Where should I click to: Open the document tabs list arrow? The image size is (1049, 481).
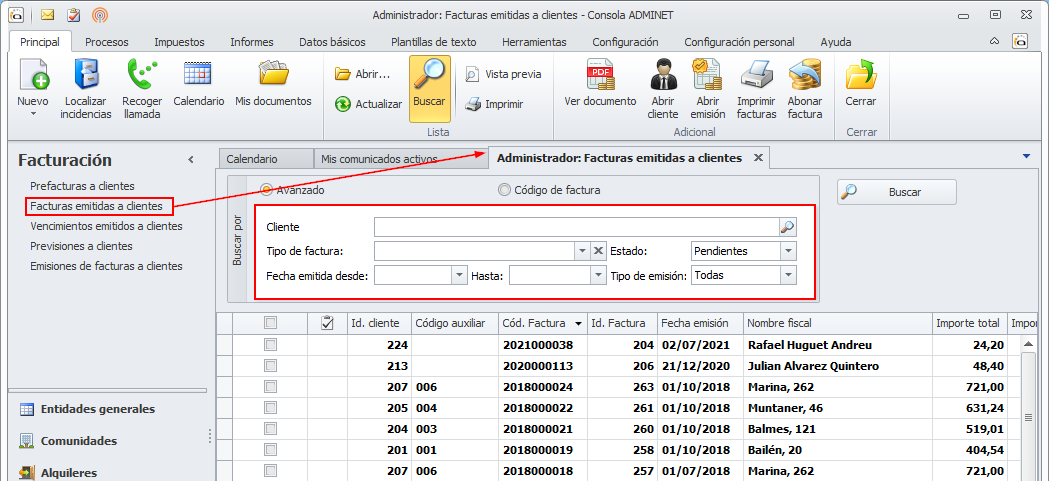point(1027,157)
